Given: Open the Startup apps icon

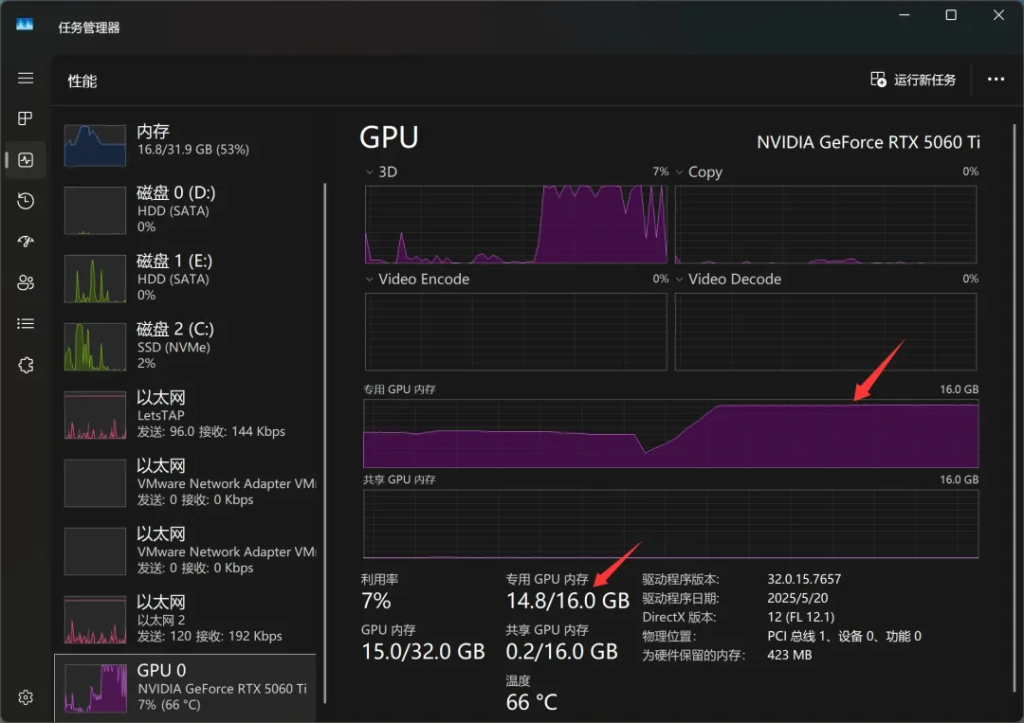Looking at the screenshot, I should 25,242.
